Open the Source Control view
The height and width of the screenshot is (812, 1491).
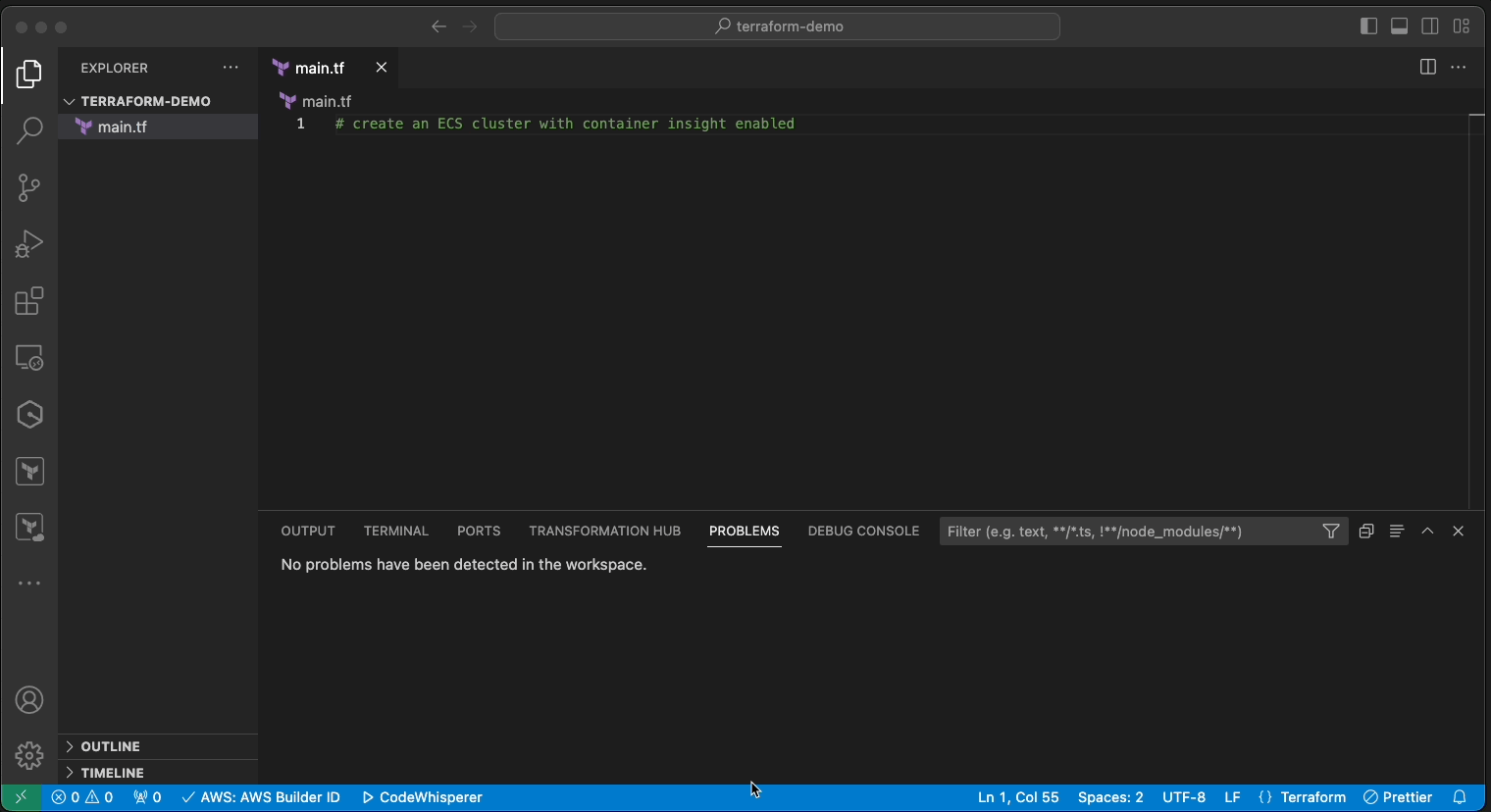click(28, 187)
